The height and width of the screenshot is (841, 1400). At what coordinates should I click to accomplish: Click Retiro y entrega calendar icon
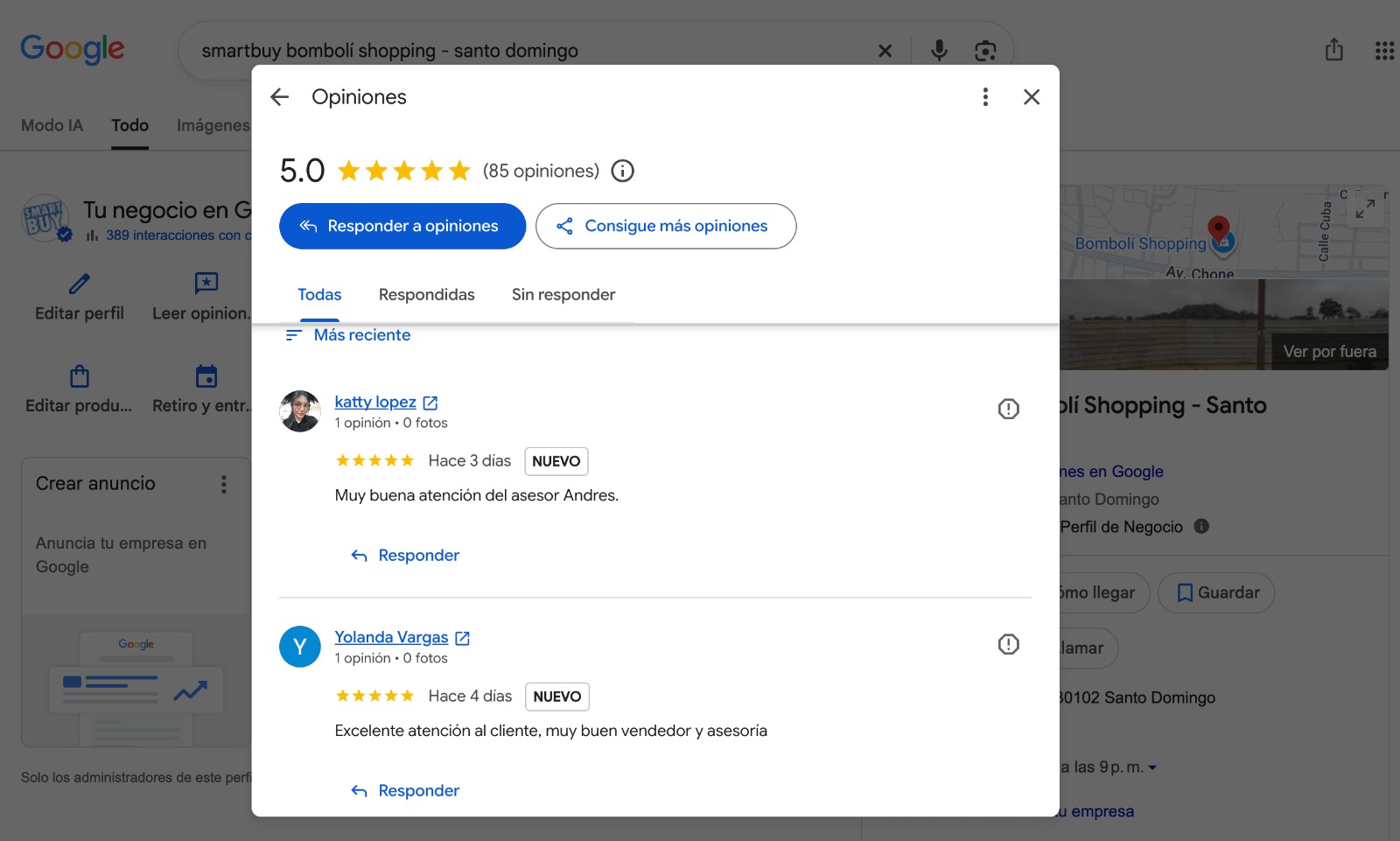tap(206, 376)
